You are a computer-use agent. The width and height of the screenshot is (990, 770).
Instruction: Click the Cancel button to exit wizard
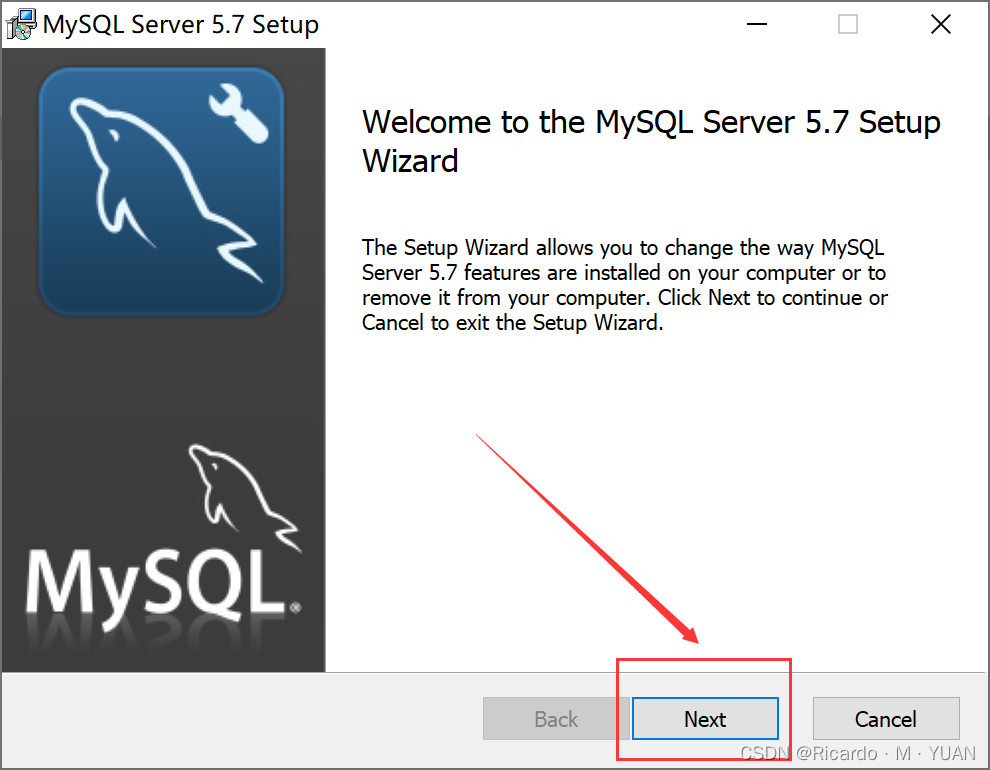tap(886, 718)
